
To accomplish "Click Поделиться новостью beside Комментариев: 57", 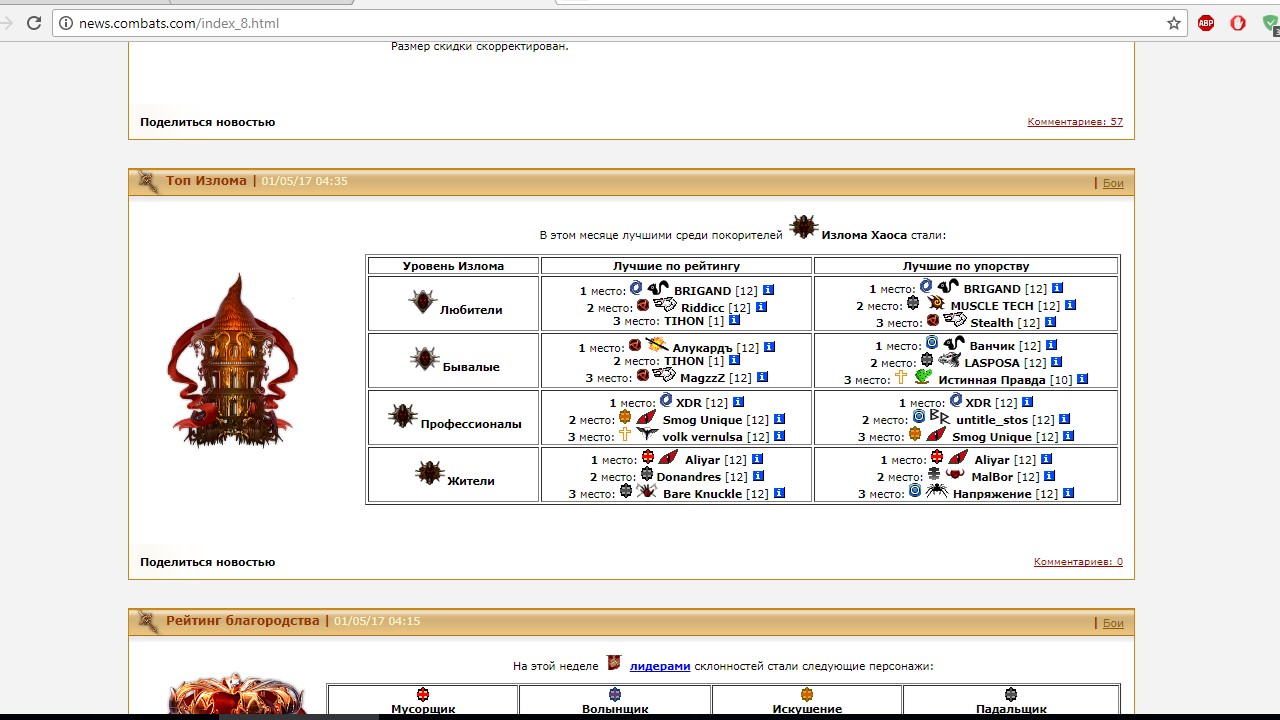I will [x=207, y=122].
